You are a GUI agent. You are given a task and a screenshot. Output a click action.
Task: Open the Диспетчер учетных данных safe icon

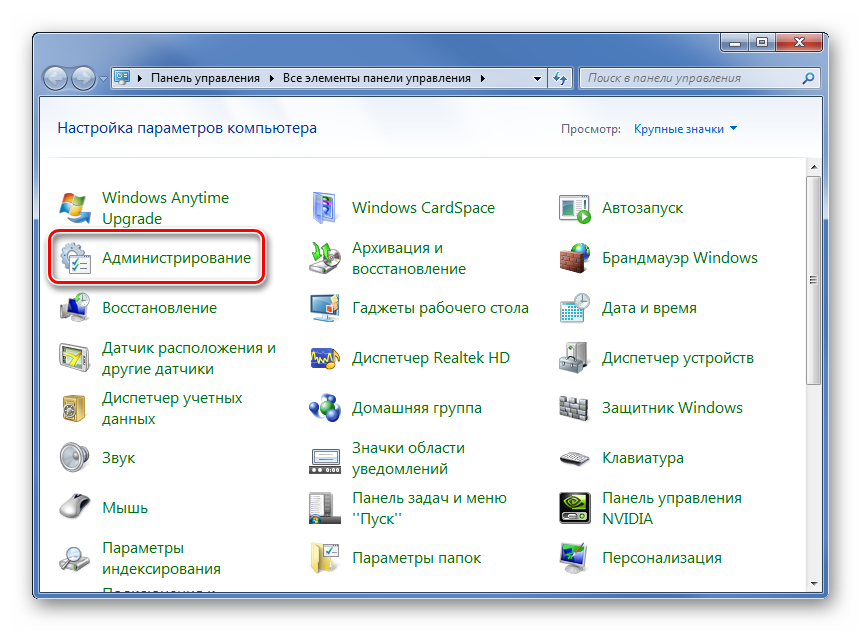pyautogui.click(x=75, y=408)
